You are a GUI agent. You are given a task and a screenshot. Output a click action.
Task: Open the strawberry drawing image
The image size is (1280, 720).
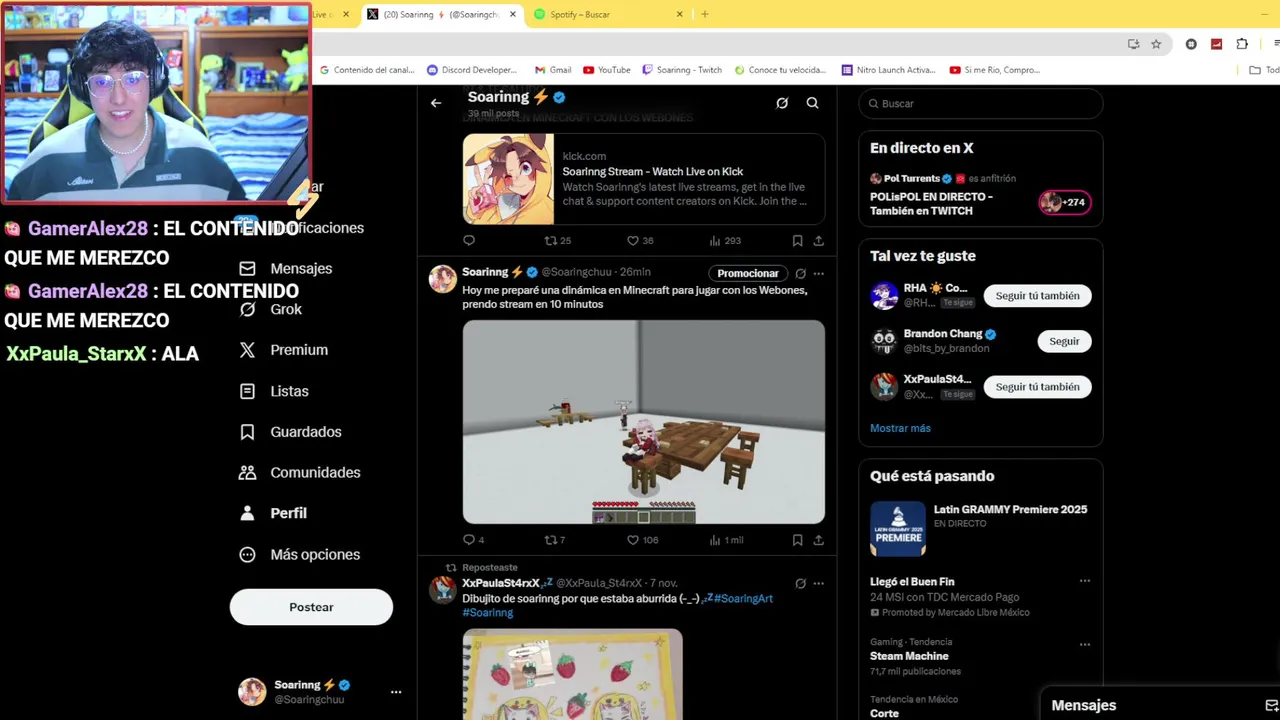pyautogui.click(x=573, y=674)
